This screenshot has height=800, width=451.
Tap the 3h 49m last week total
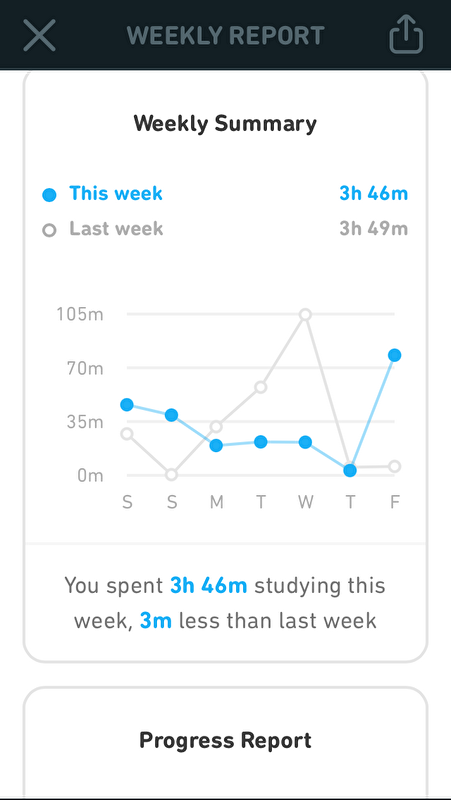point(373,229)
